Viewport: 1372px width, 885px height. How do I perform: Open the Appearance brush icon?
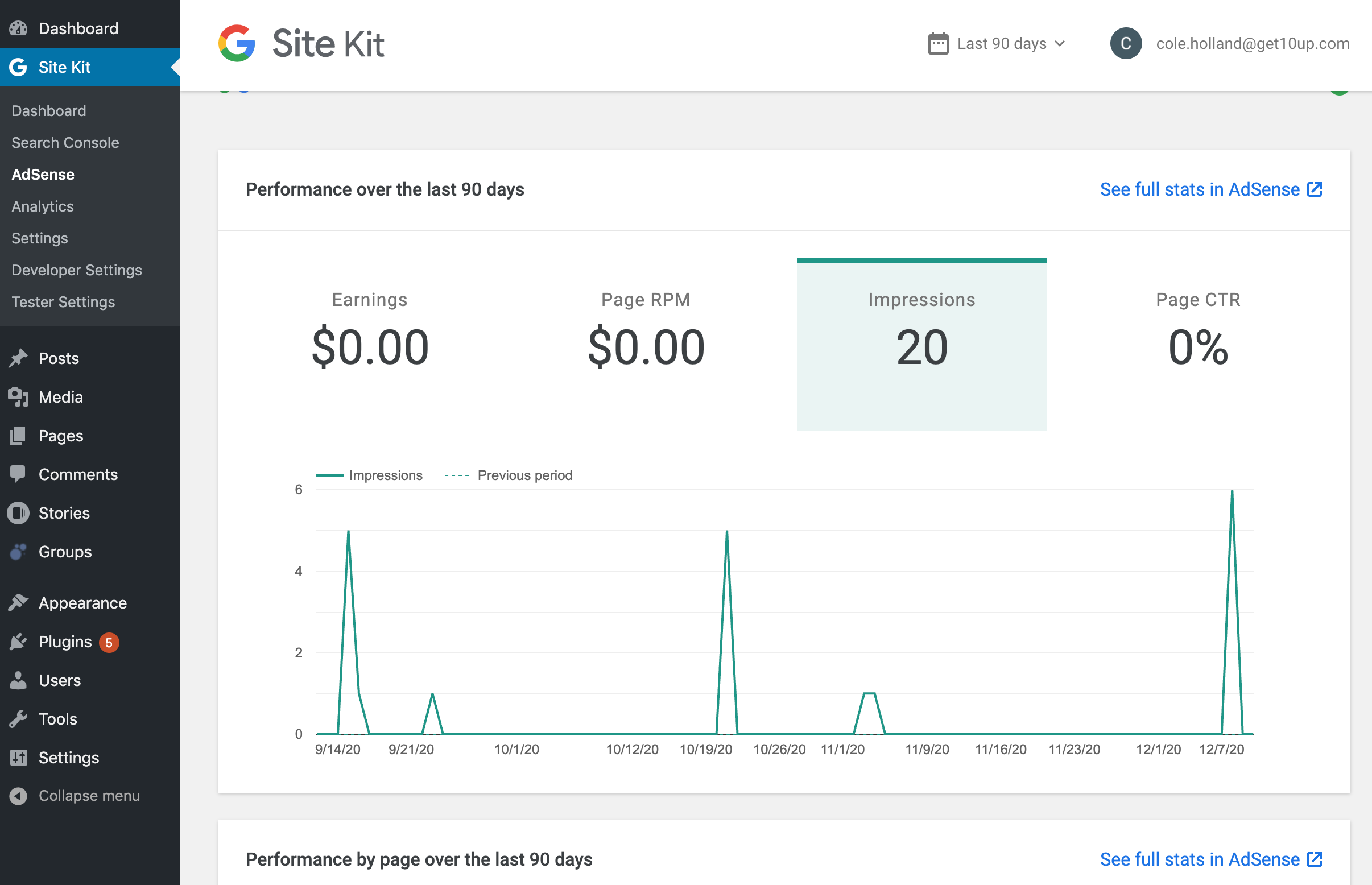pyautogui.click(x=19, y=602)
